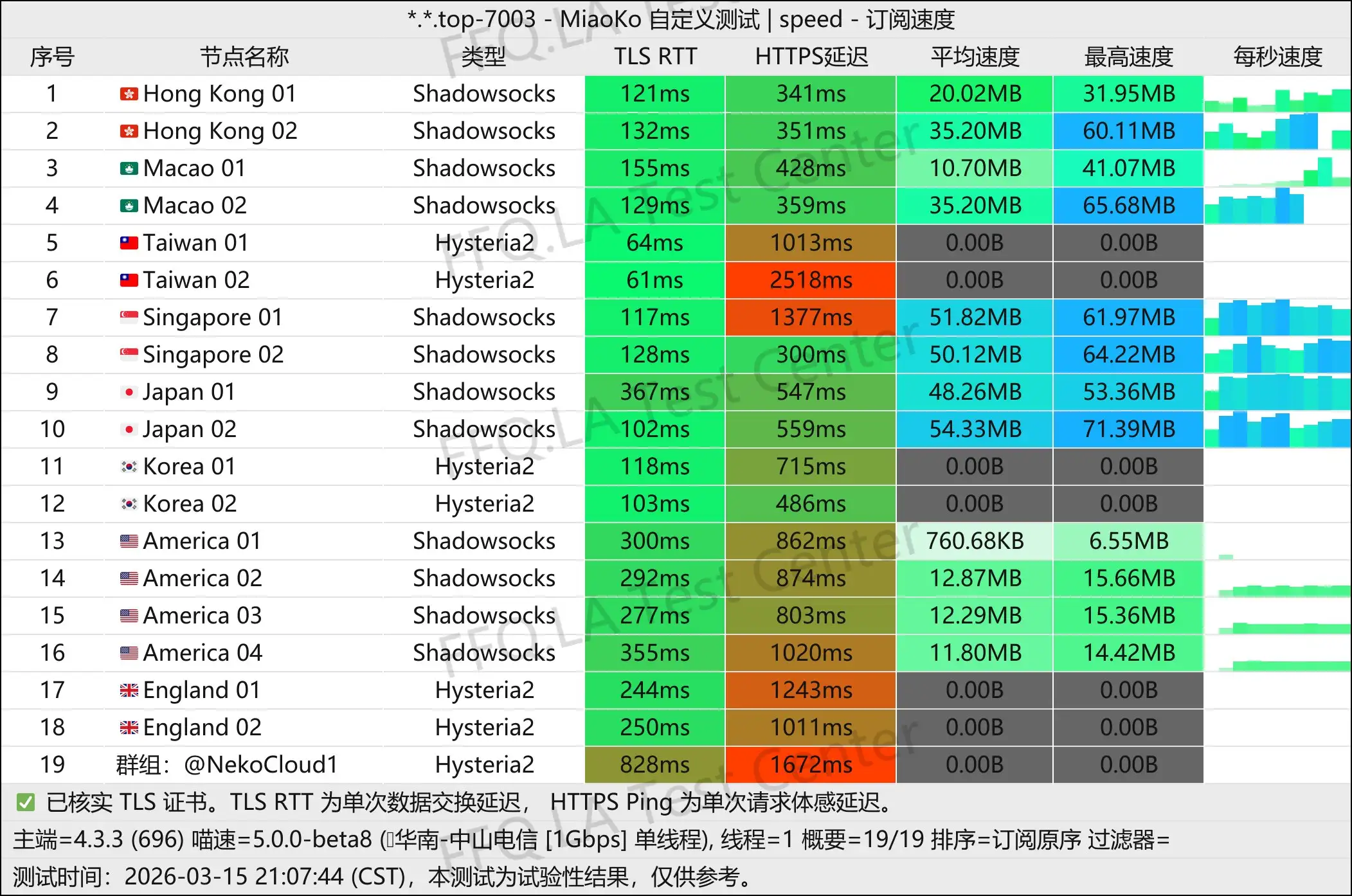Click the Hong Kong flag icon on row 1
Viewport: 1352px width, 896px height.
point(129,94)
